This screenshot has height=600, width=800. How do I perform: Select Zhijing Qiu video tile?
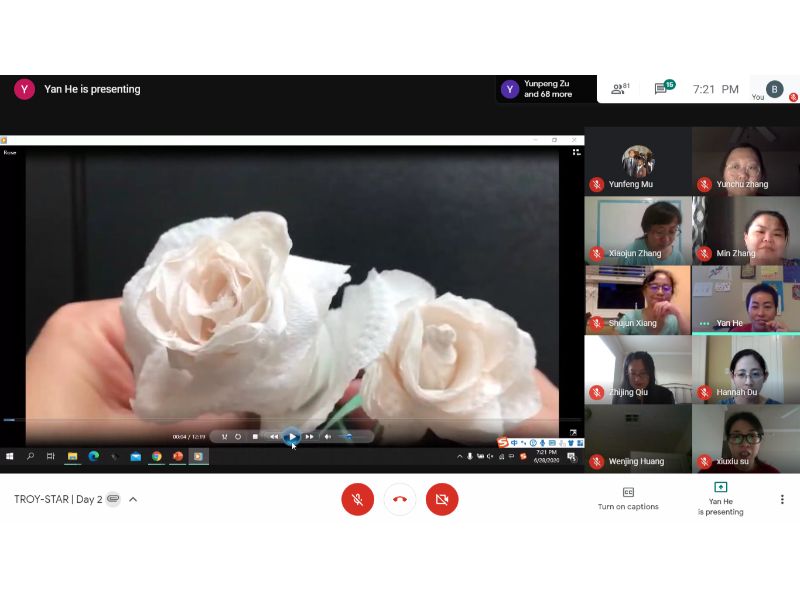pos(637,369)
